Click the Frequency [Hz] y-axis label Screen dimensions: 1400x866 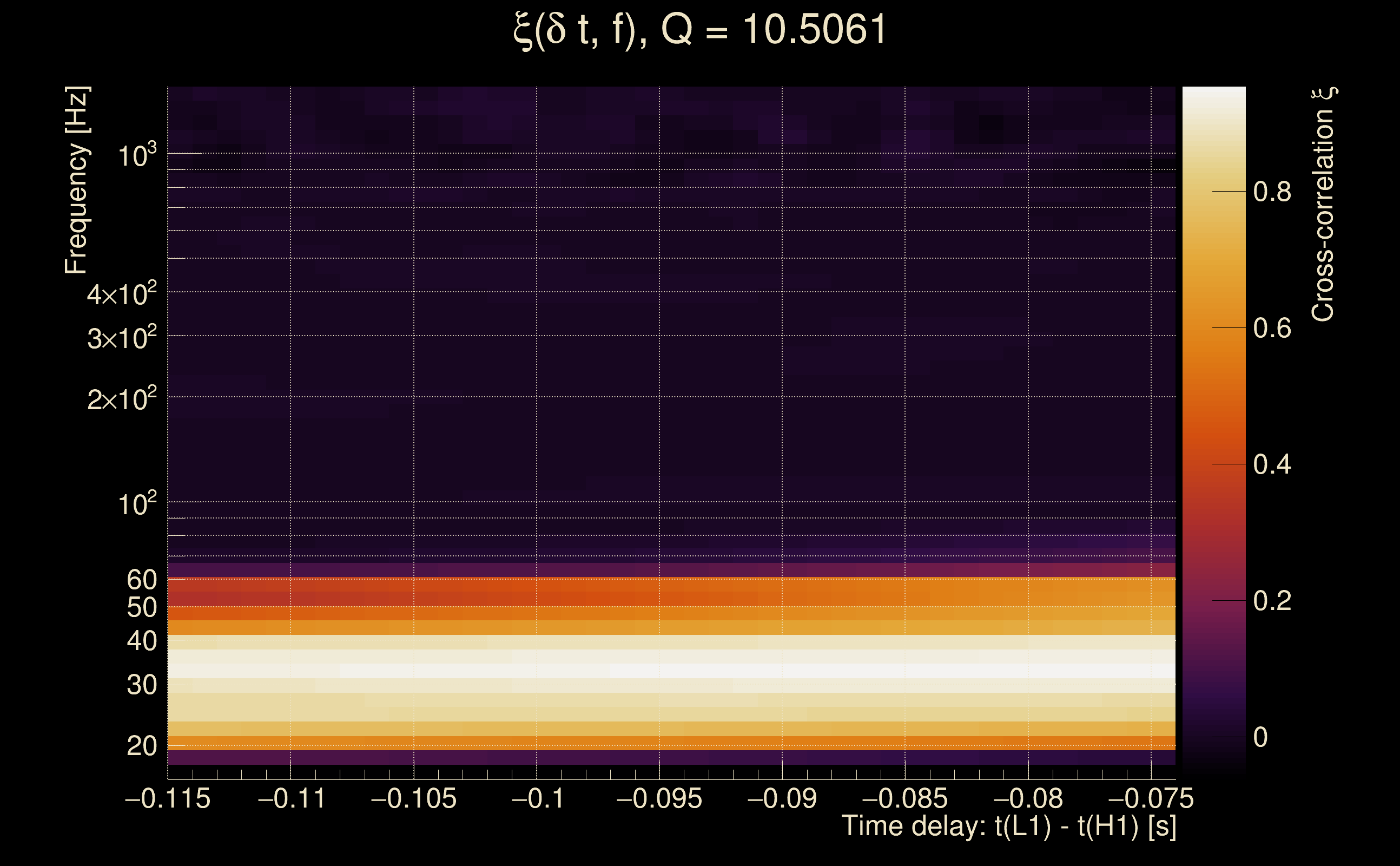(77, 180)
